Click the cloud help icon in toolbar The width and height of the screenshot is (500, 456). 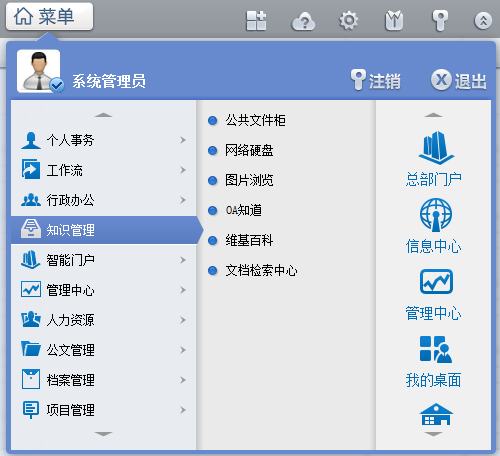click(x=303, y=21)
